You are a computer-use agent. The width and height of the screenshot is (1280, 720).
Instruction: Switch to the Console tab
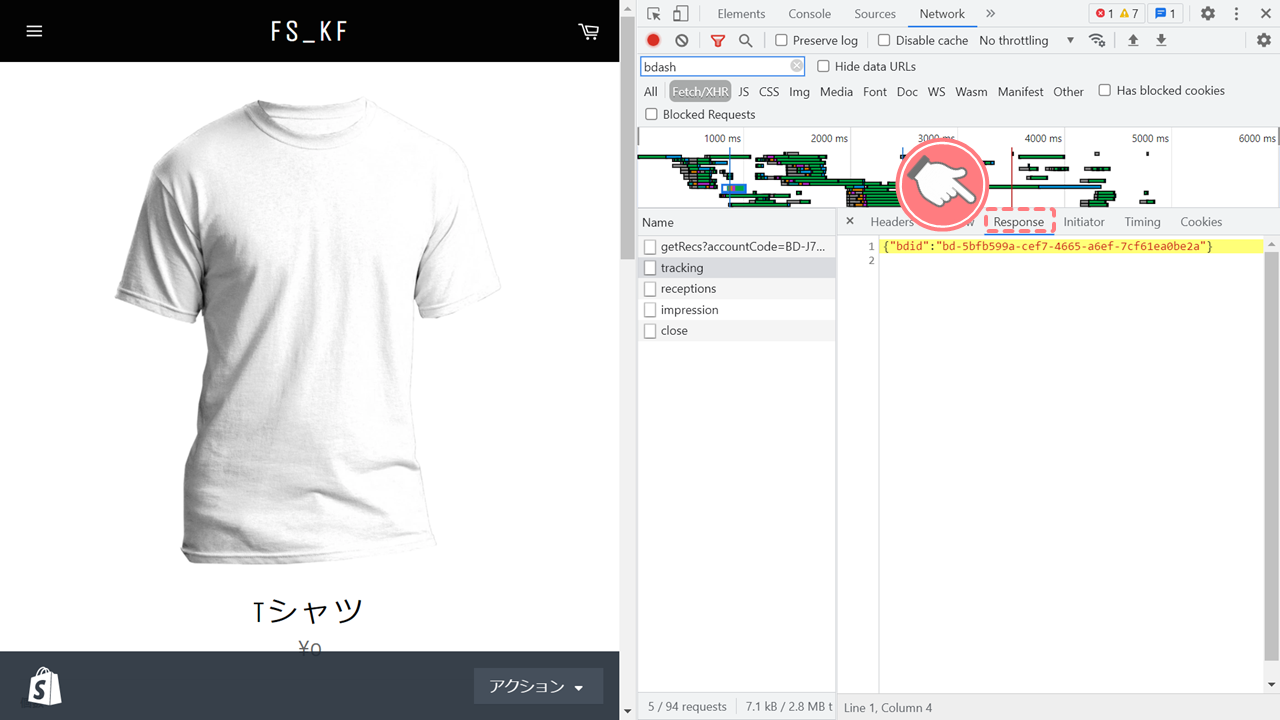pos(809,14)
